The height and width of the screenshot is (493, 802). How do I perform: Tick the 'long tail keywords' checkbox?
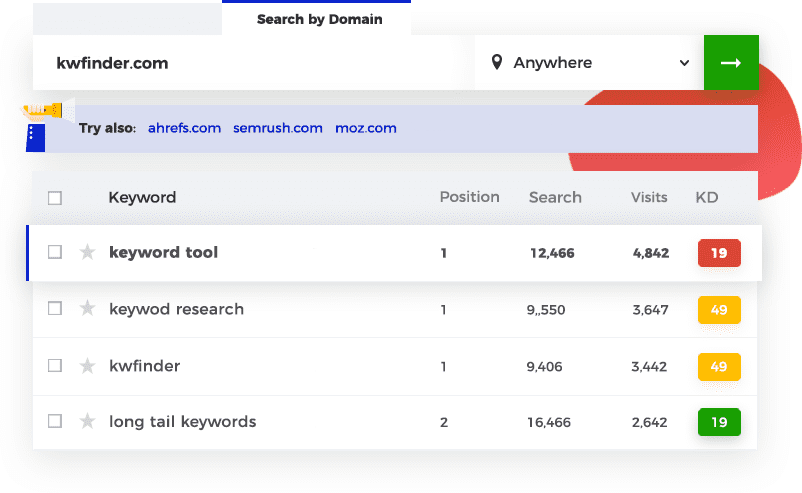[55, 422]
